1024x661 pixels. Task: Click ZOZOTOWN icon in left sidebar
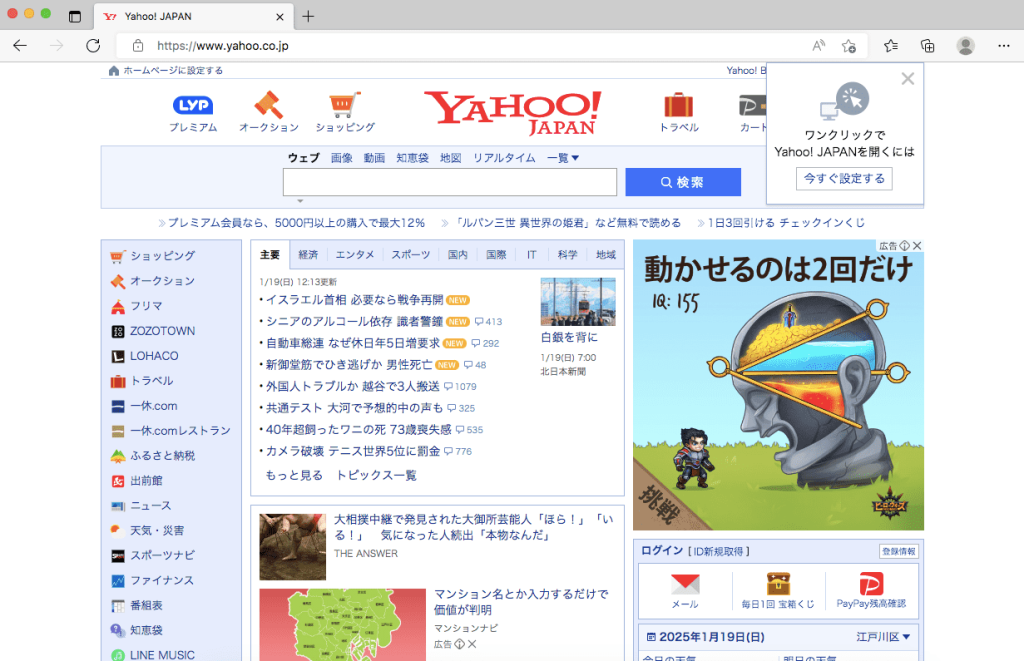click(118, 331)
